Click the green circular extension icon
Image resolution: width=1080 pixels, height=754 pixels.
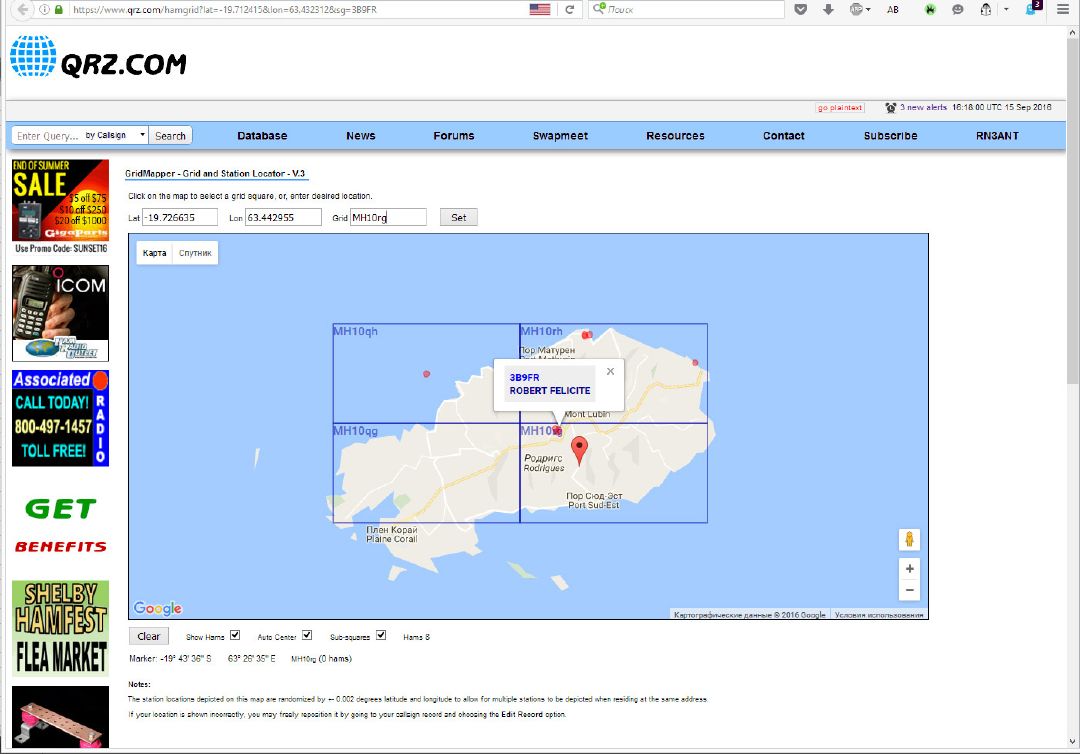930,10
